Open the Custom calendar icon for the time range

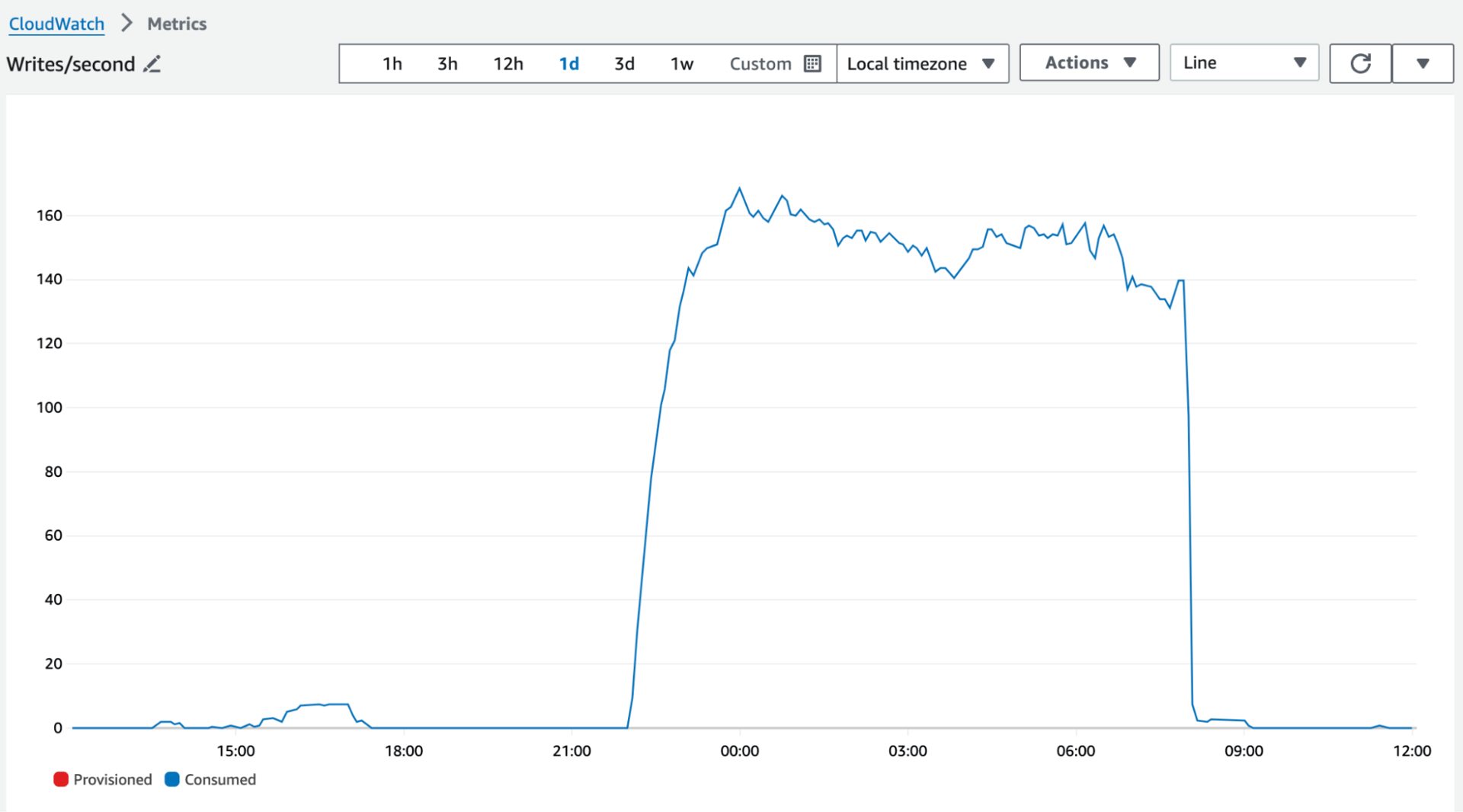tap(813, 63)
